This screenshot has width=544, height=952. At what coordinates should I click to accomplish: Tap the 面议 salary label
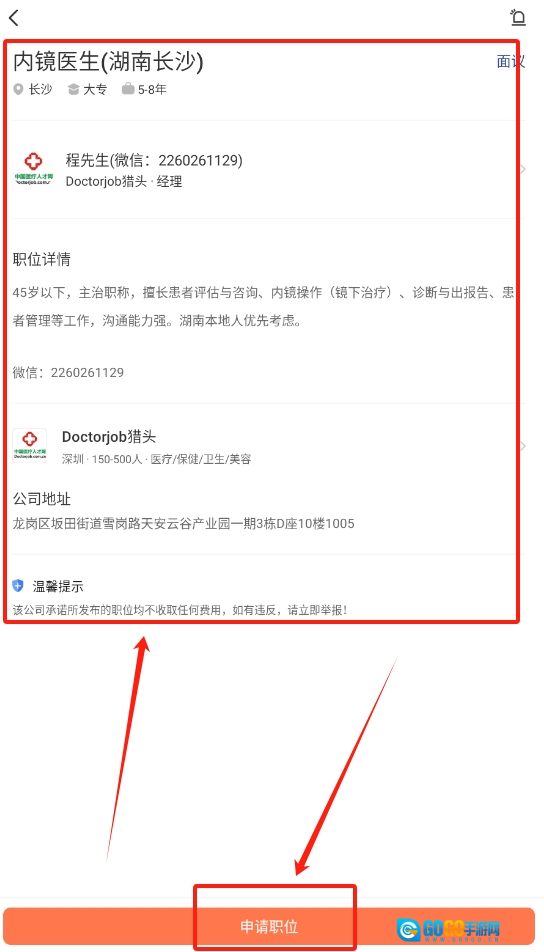coord(510,61)
